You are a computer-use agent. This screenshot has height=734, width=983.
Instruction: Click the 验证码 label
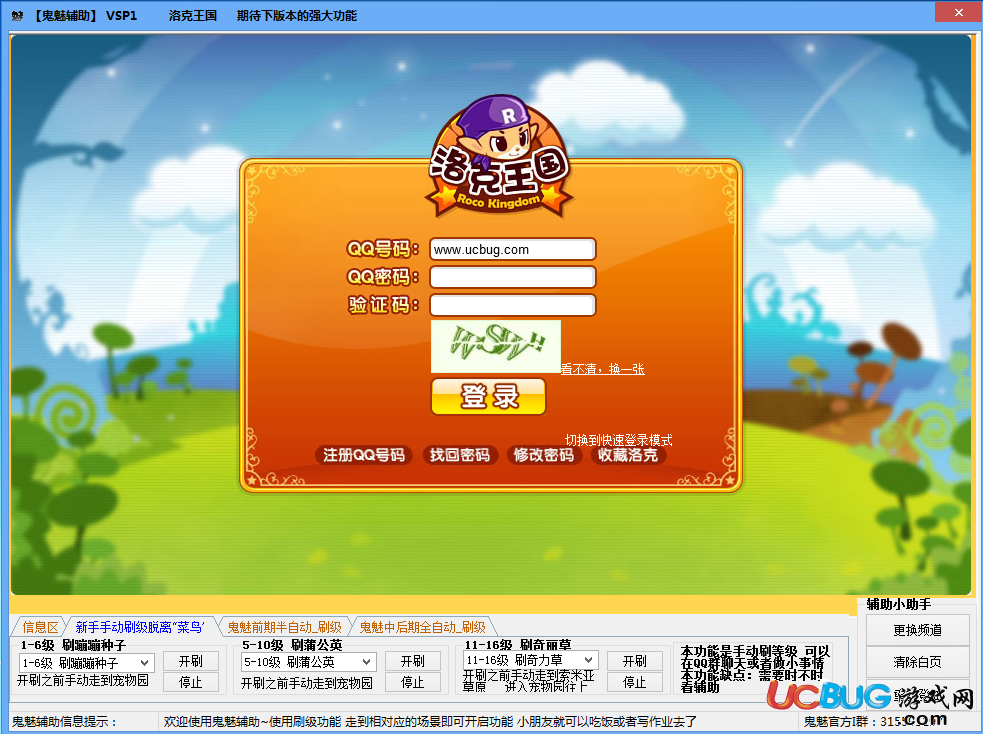382,305
